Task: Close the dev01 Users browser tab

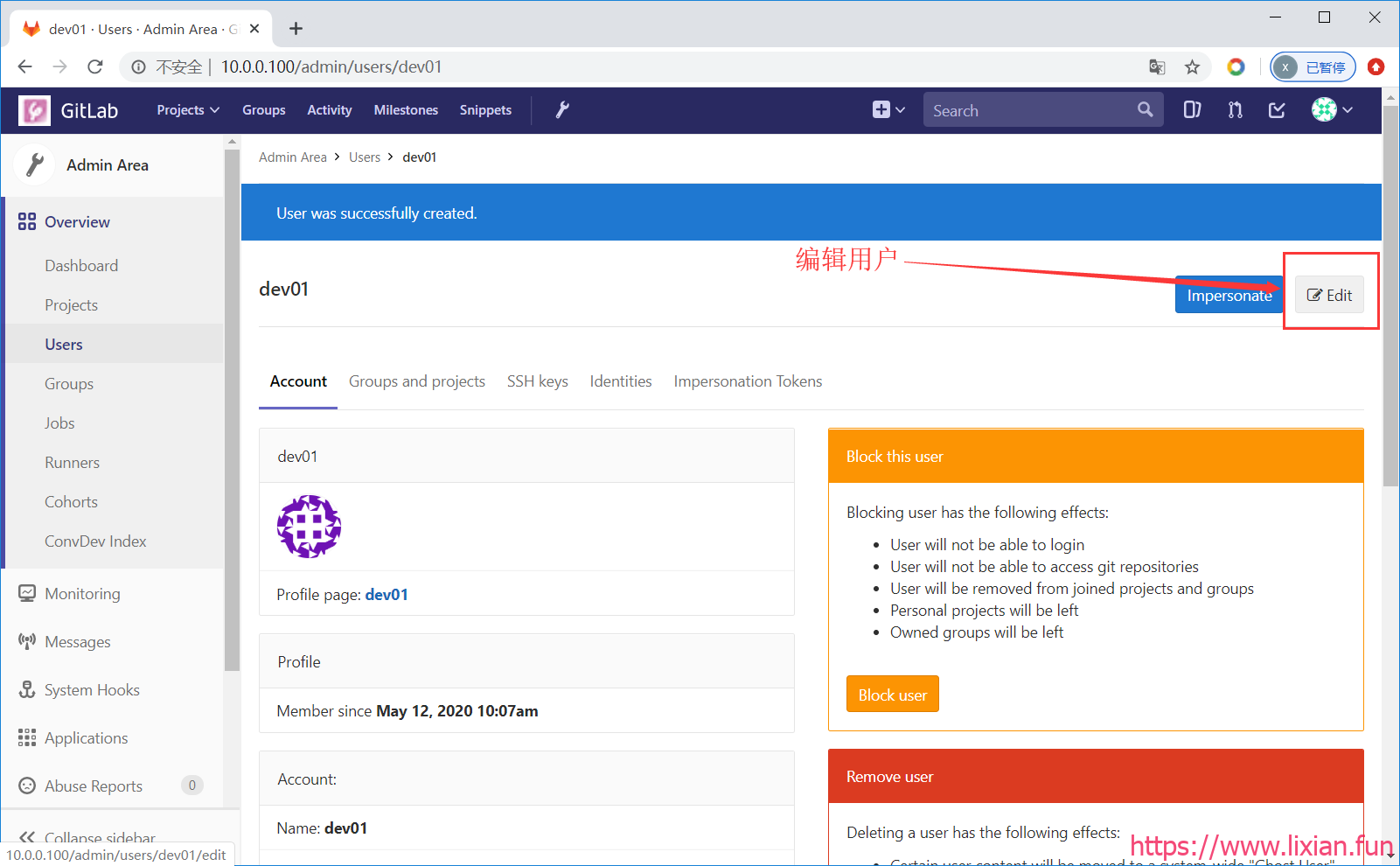Action: (254, 29)
